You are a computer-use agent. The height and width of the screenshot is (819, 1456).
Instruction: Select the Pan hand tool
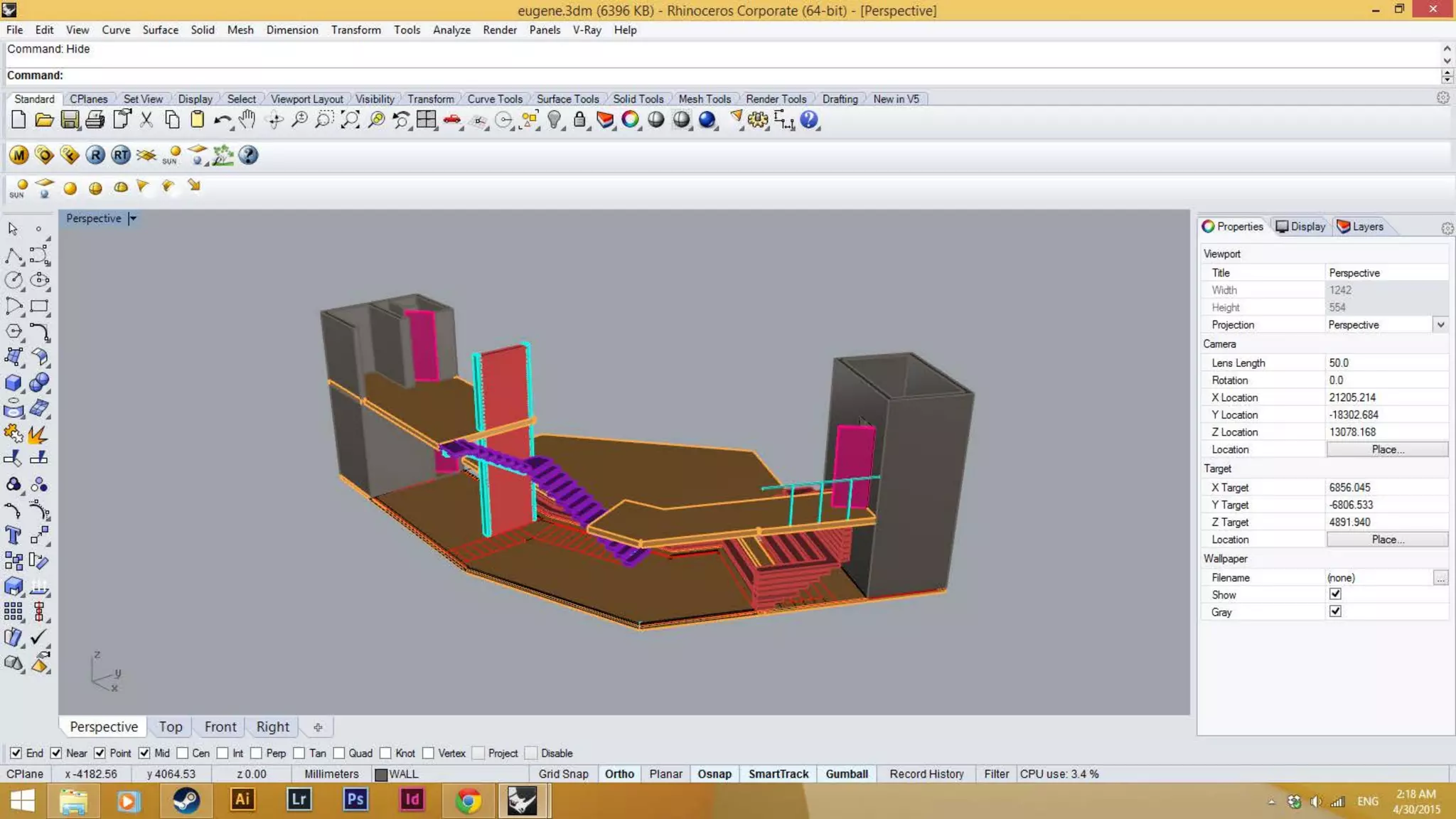click(247, 119)
